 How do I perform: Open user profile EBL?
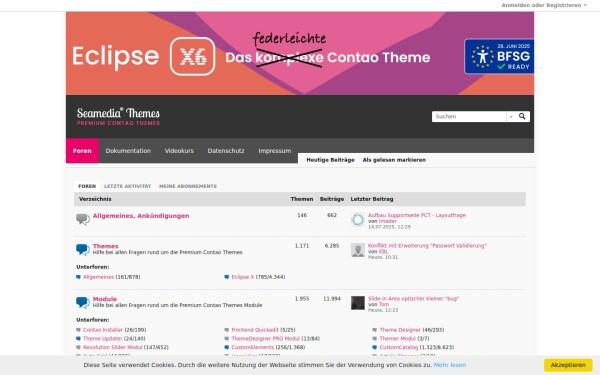383,251
